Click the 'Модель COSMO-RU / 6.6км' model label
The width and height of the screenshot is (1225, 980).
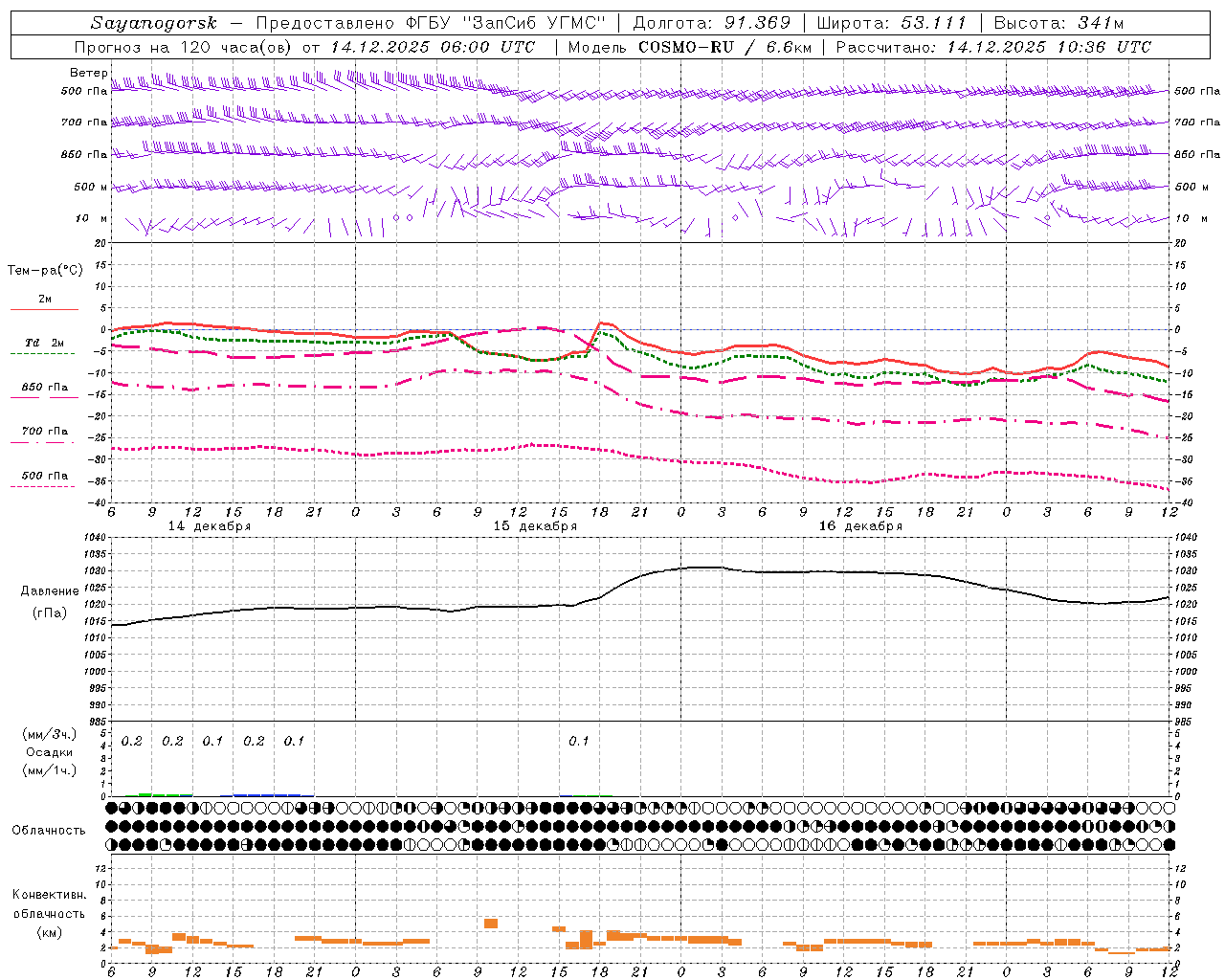[688, 47]
